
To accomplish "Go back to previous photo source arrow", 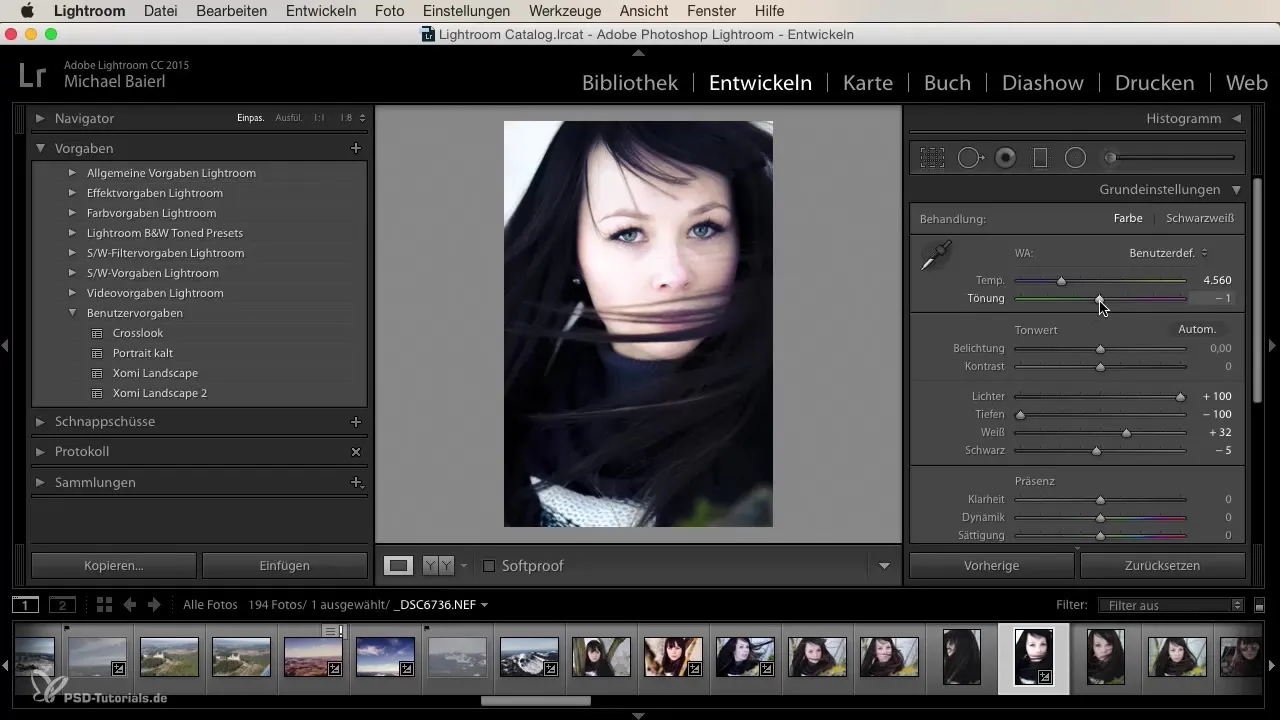I will coord(130,605).
